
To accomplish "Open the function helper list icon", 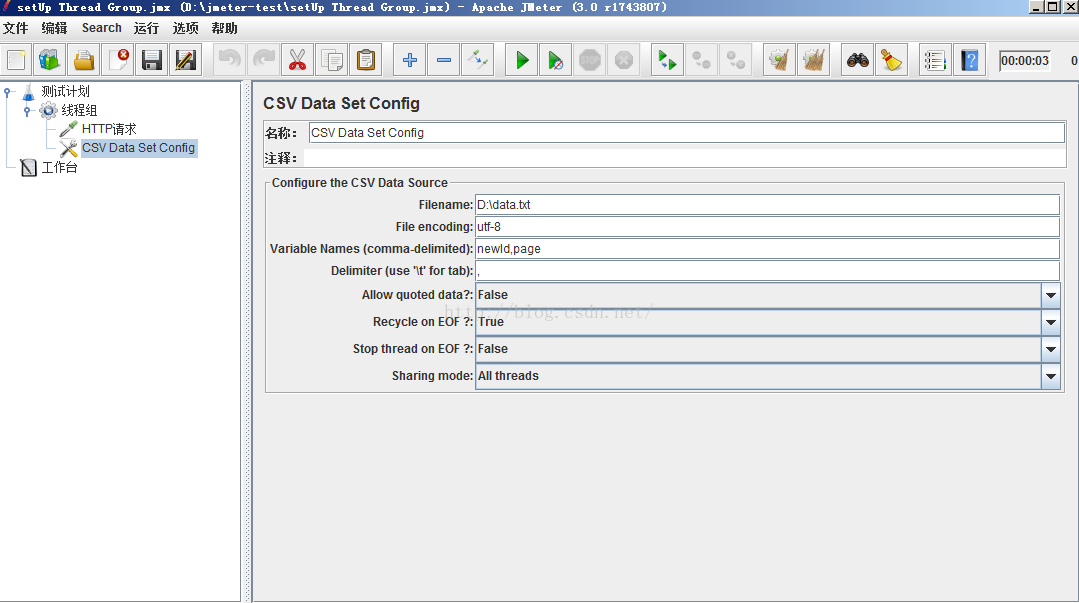I will 935,61.
